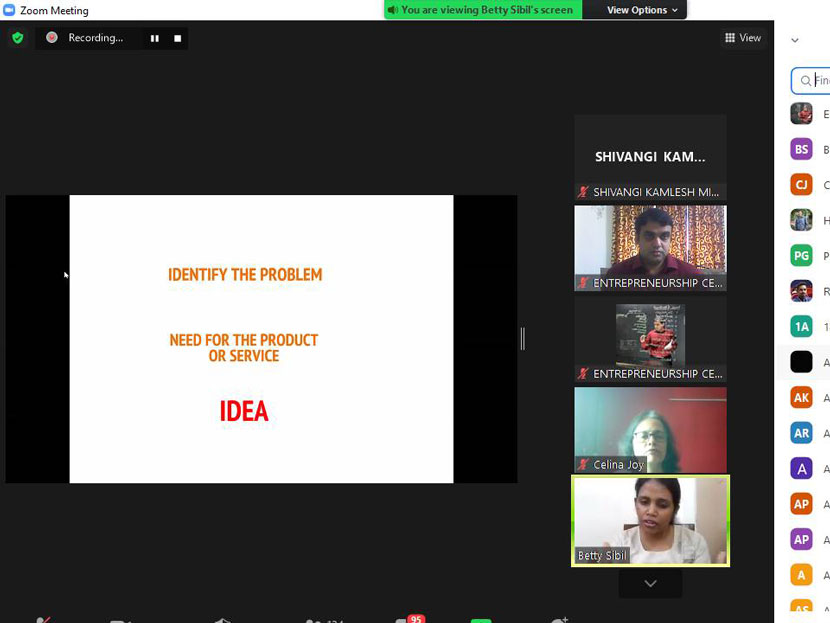Click the CJ participant avatar
The image size is (830, 623).
[801, 184]
